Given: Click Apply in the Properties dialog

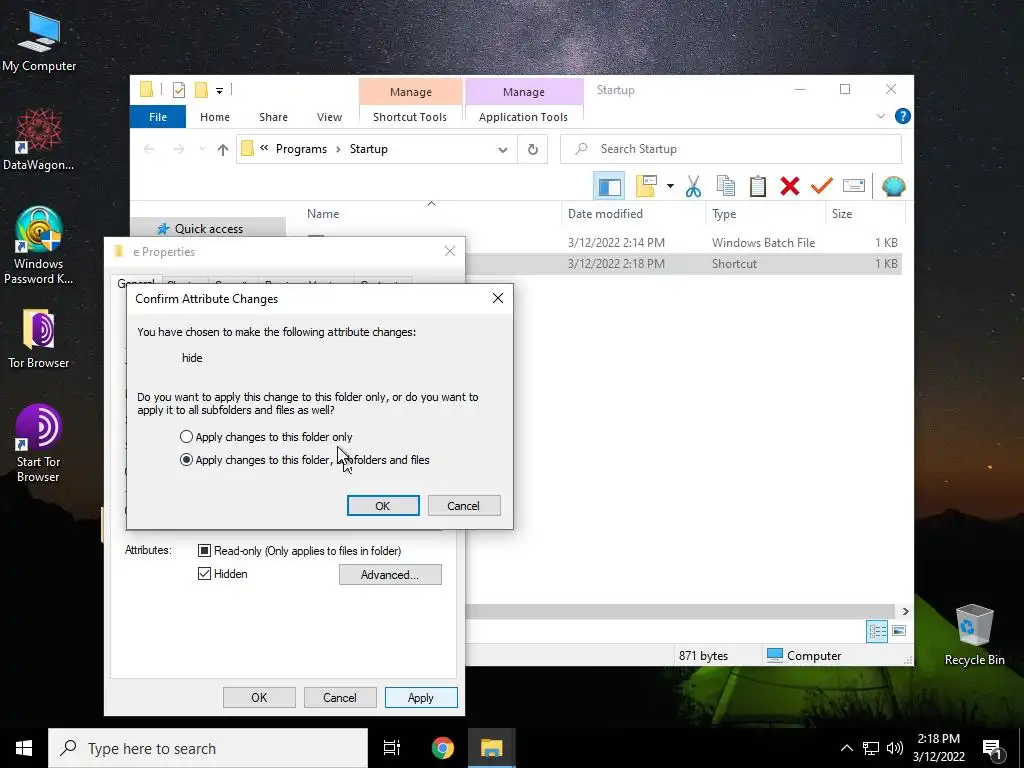Looking at the screenshot, I should tap(421, 697).
